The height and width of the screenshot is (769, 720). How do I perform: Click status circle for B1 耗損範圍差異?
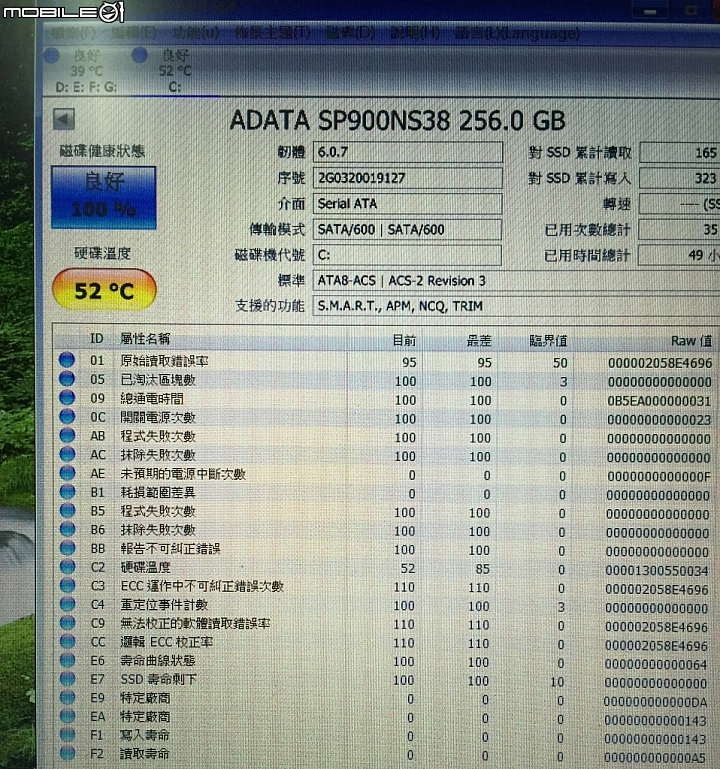point(67,491)
